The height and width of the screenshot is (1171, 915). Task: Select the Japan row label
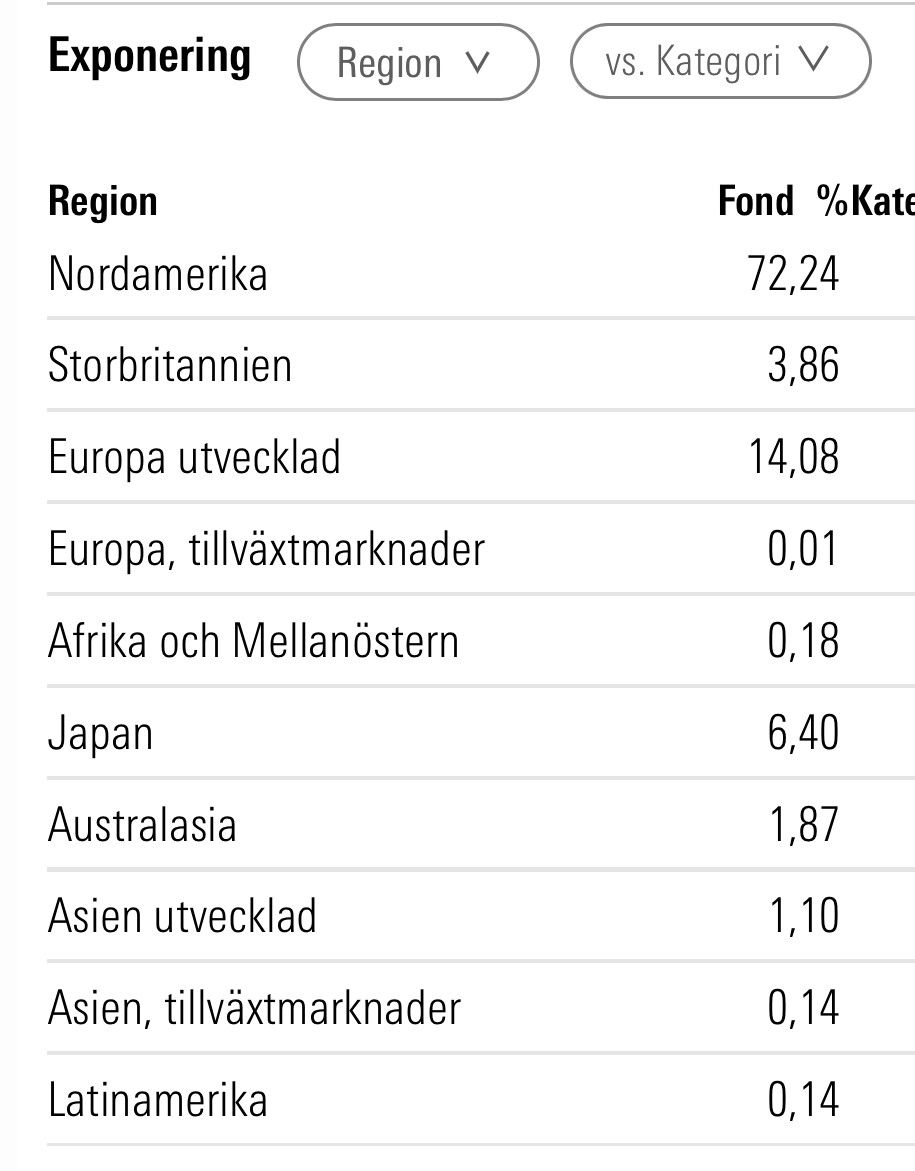coord(100,733)
